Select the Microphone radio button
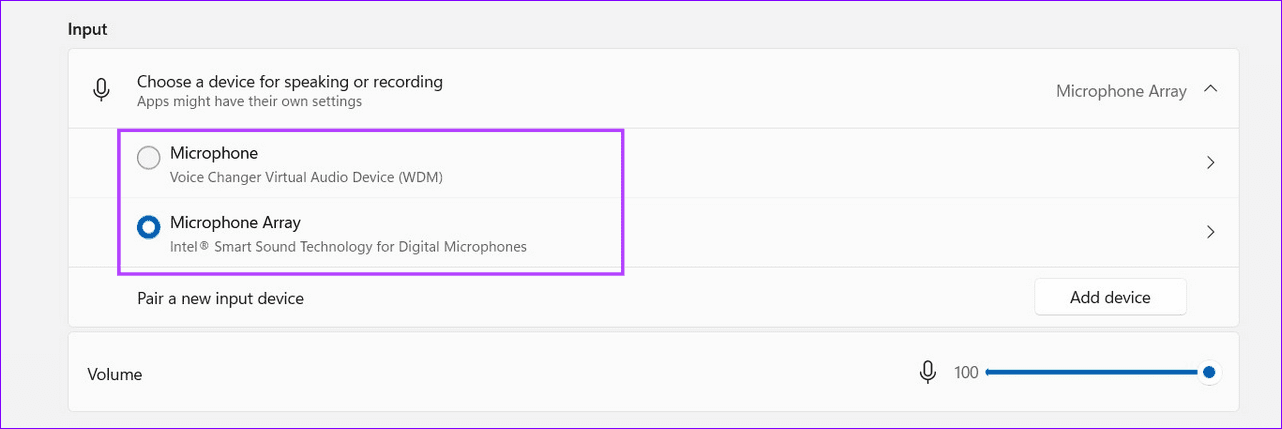1282x429 pixels. pos(148,158)
